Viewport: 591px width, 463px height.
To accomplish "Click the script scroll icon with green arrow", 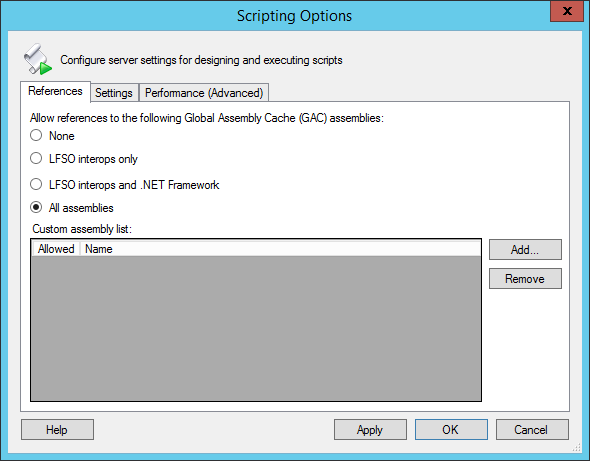I will tap(38, 59).
